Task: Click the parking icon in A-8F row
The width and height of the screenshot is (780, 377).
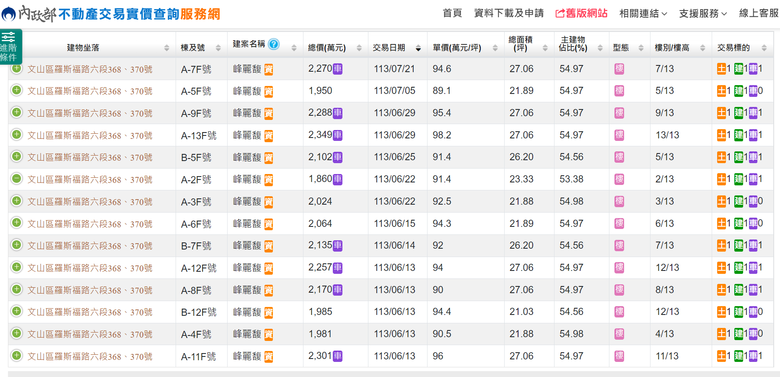Action: [337, 289]
